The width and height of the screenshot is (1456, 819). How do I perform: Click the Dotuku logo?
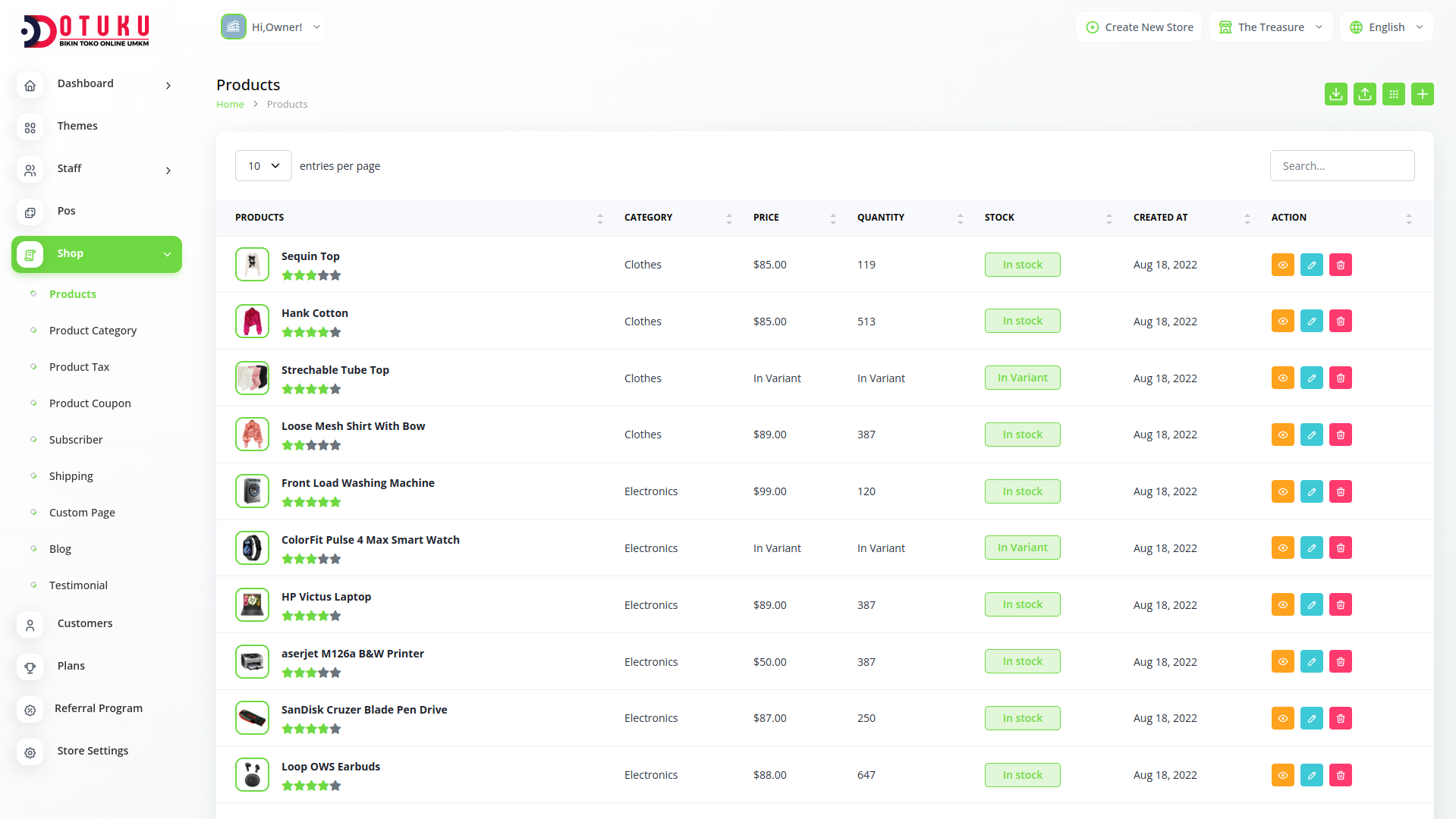click(x=84, y=31)
